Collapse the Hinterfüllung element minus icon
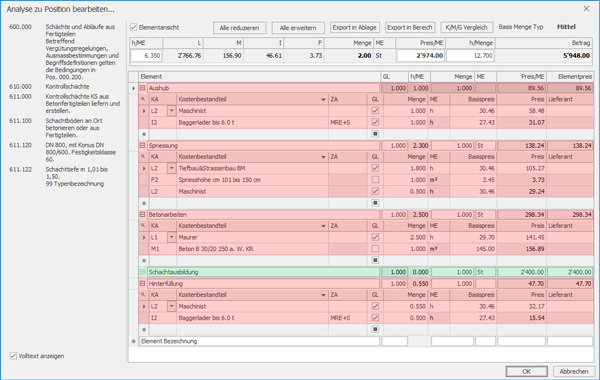This screenshot has height=380, width=600. coord(143,284)
